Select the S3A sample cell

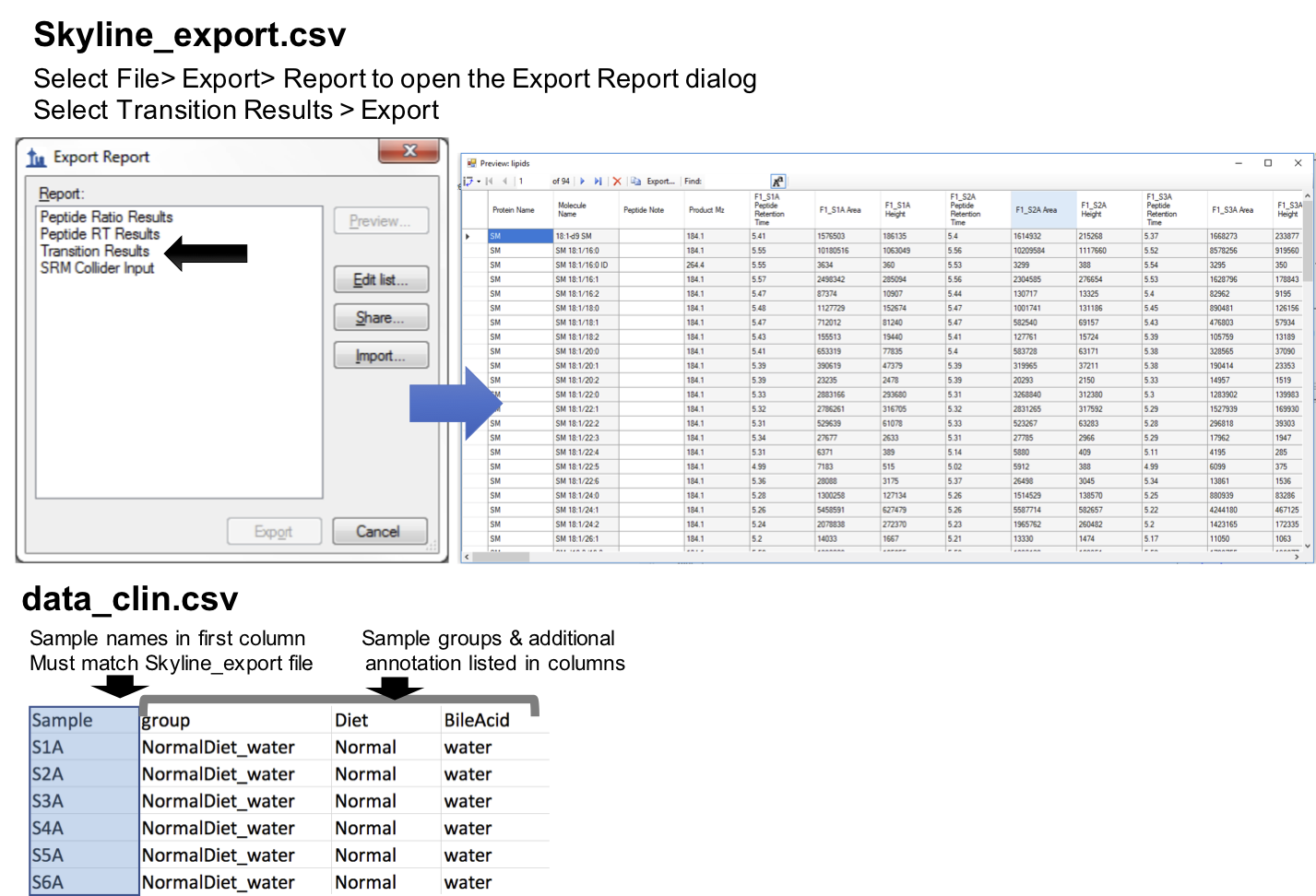(x=84, y=801)
